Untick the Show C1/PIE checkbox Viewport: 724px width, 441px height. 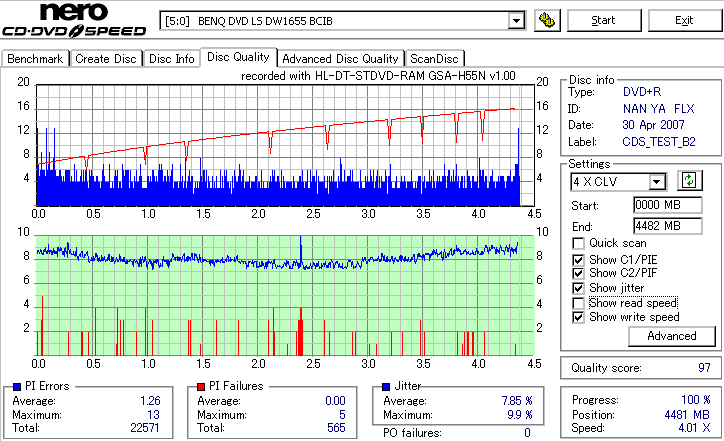578,260
